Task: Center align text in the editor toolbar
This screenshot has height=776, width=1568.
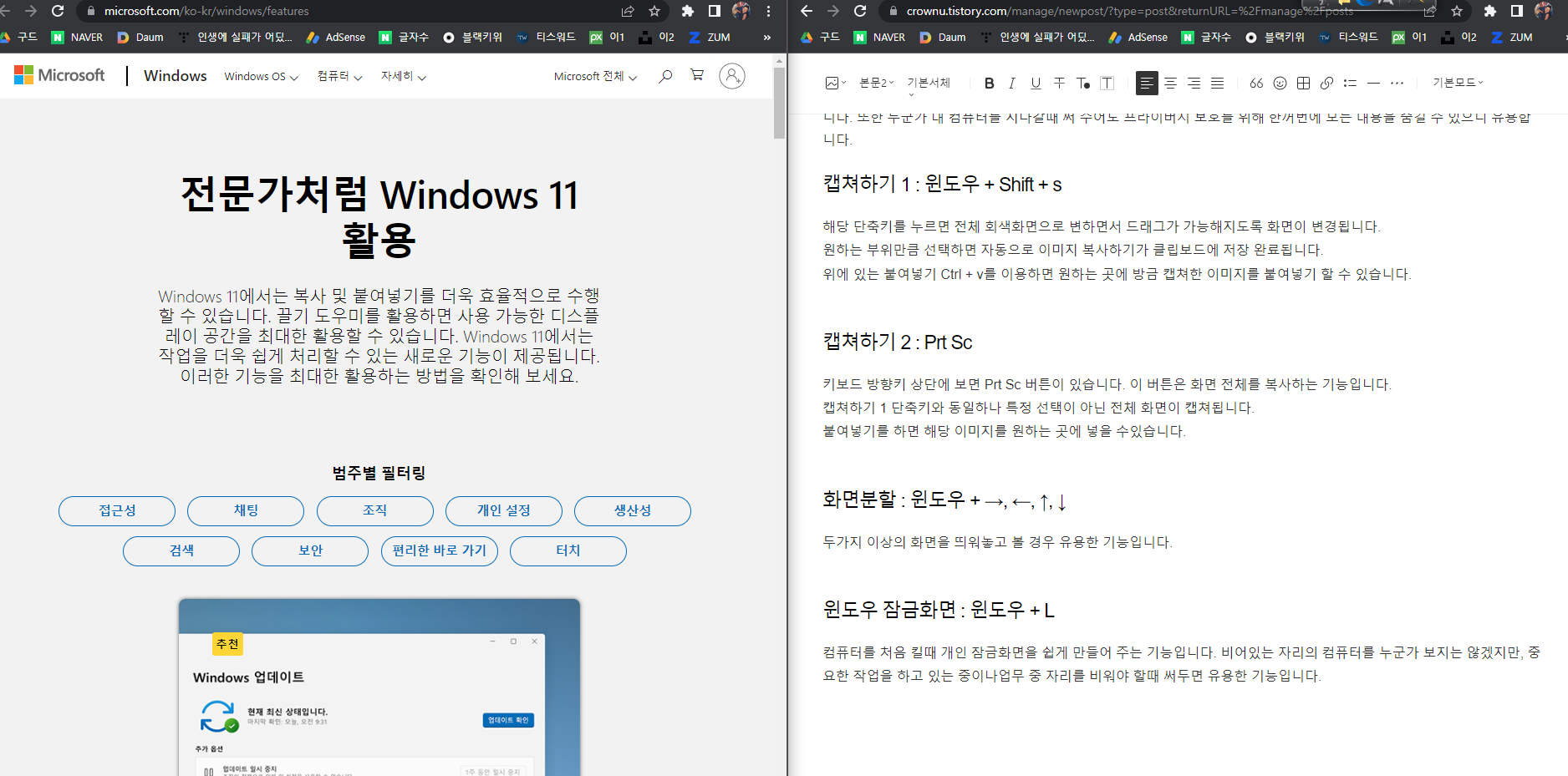Action: 1170,83
